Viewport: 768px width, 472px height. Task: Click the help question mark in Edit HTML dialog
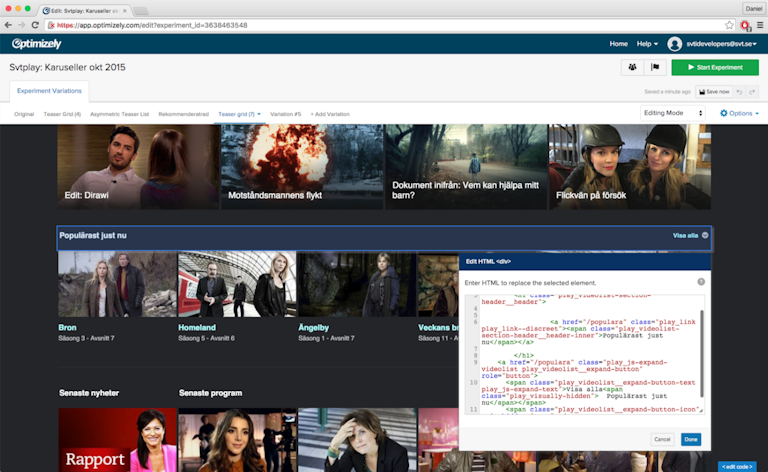click(x=700, y=283)
